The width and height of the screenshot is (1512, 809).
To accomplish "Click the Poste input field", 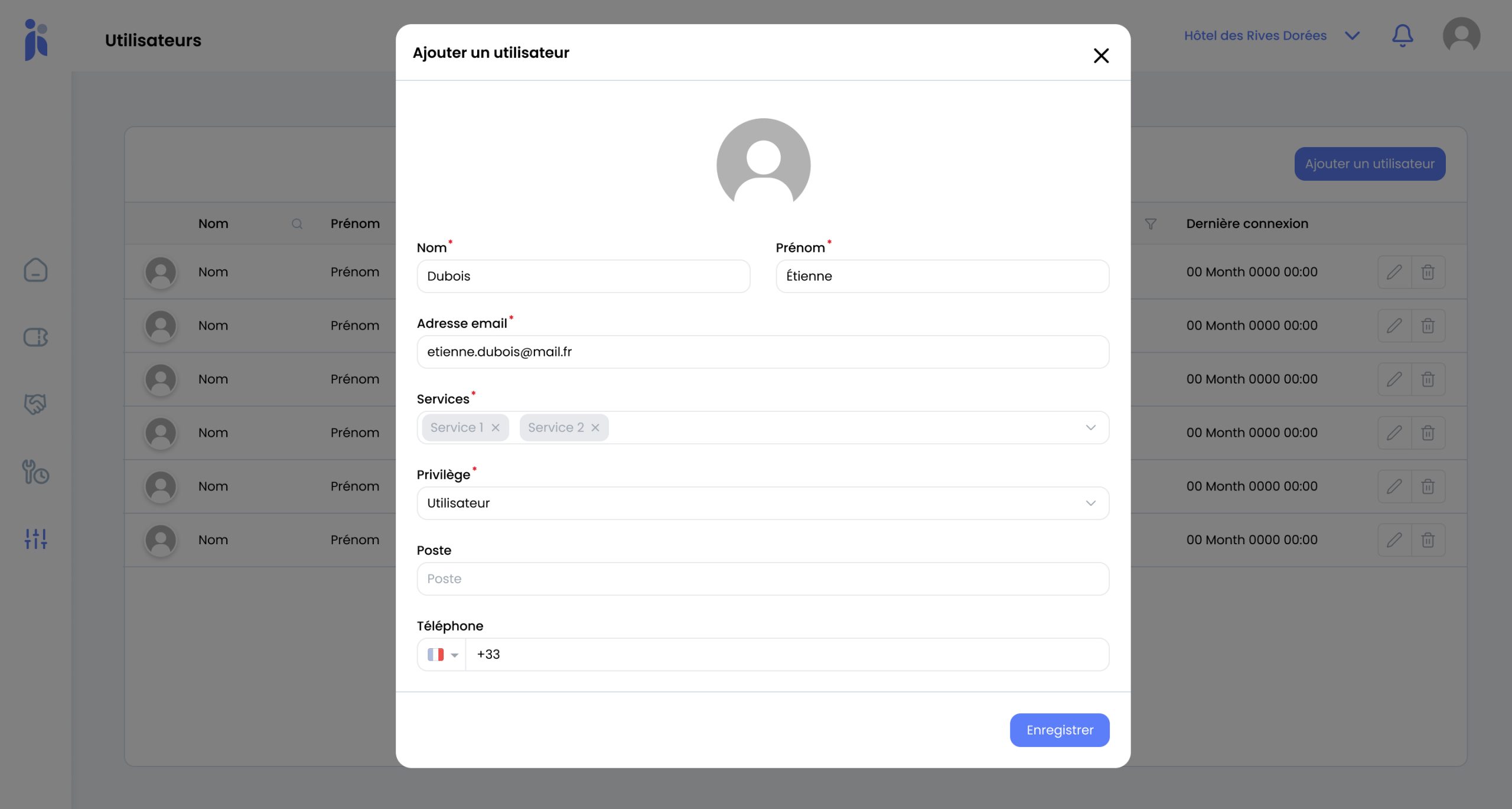I will 762,579.
